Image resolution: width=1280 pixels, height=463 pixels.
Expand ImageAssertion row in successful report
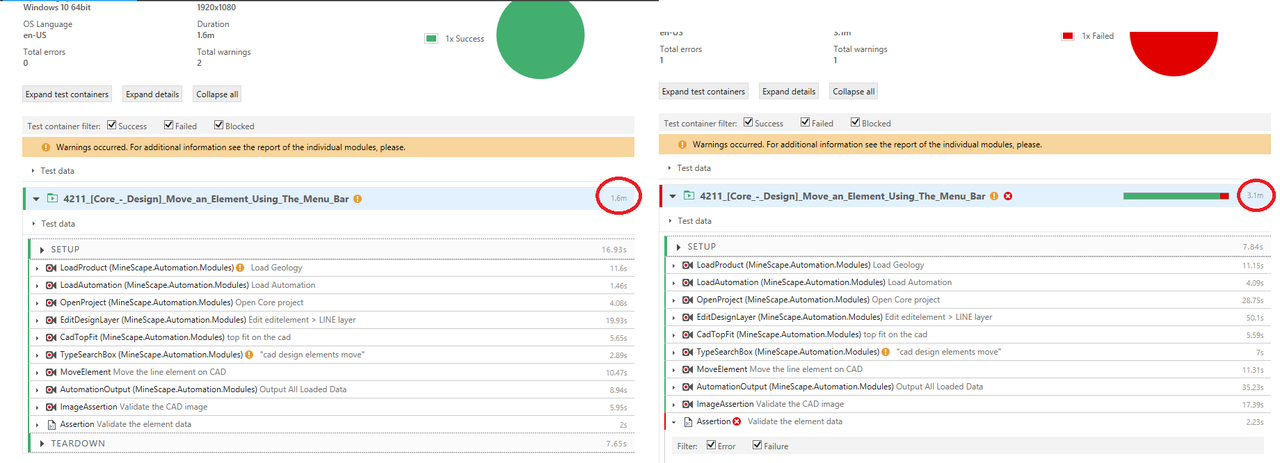tap(37, 407)
